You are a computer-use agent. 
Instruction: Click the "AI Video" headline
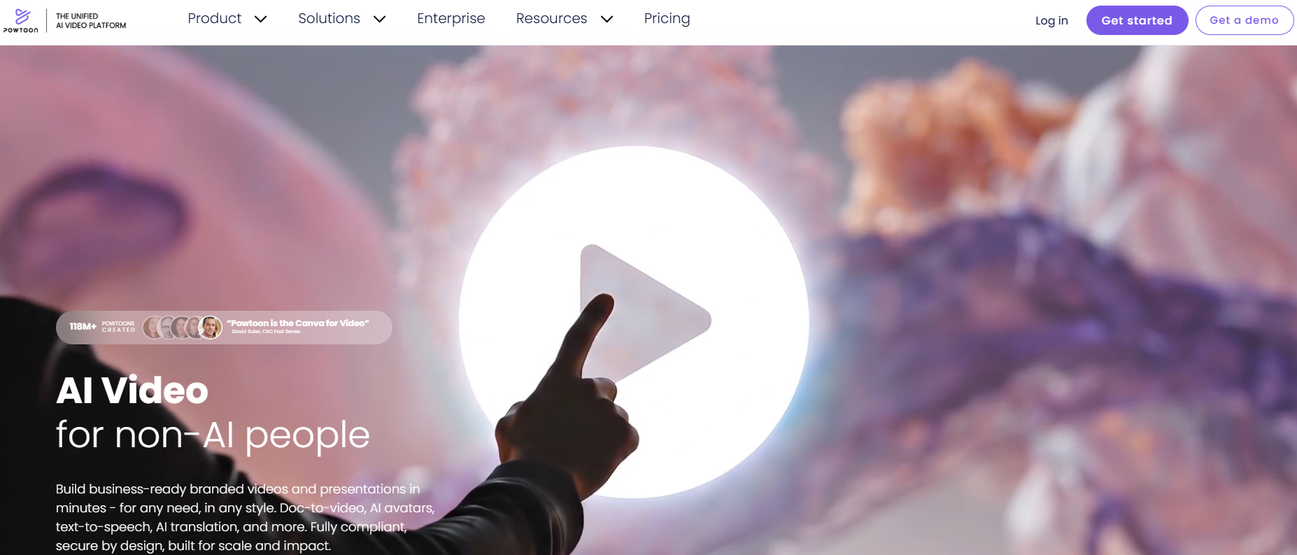(x=132, y=390)
